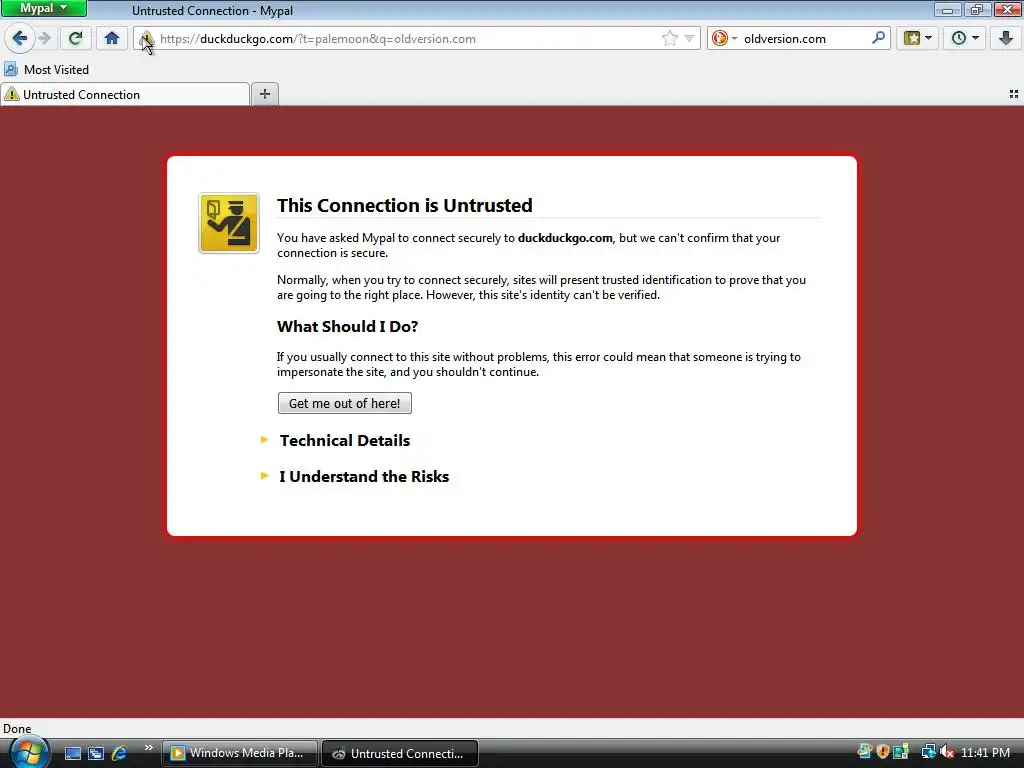
Task: Open a new tab
Action: [x=264, y=94]
